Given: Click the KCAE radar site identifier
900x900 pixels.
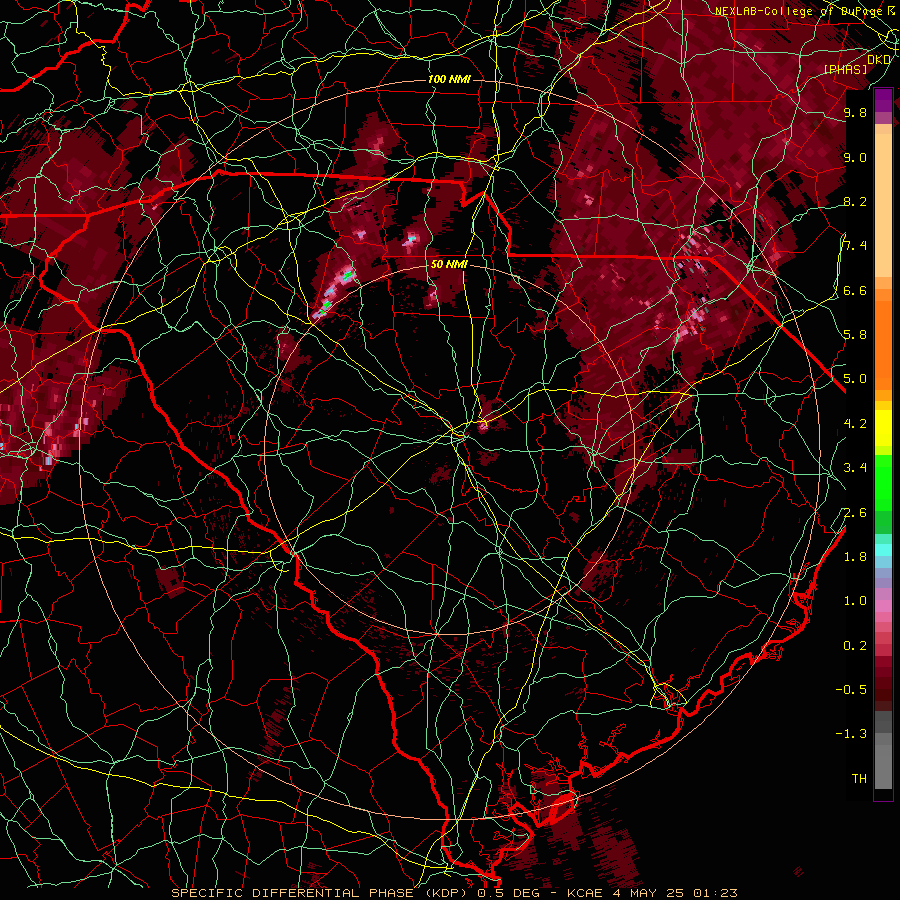Looking at the screenshot, I should tap(583, 893).
